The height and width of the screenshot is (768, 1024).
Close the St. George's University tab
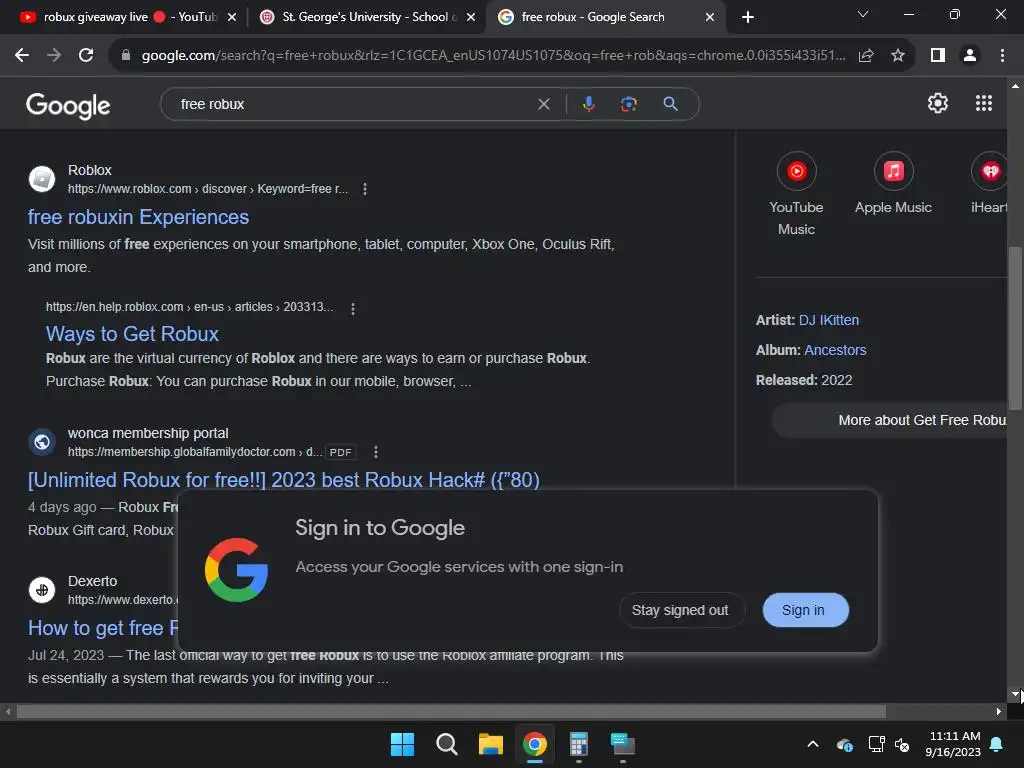pyautogui.click(x=471, y=17)
